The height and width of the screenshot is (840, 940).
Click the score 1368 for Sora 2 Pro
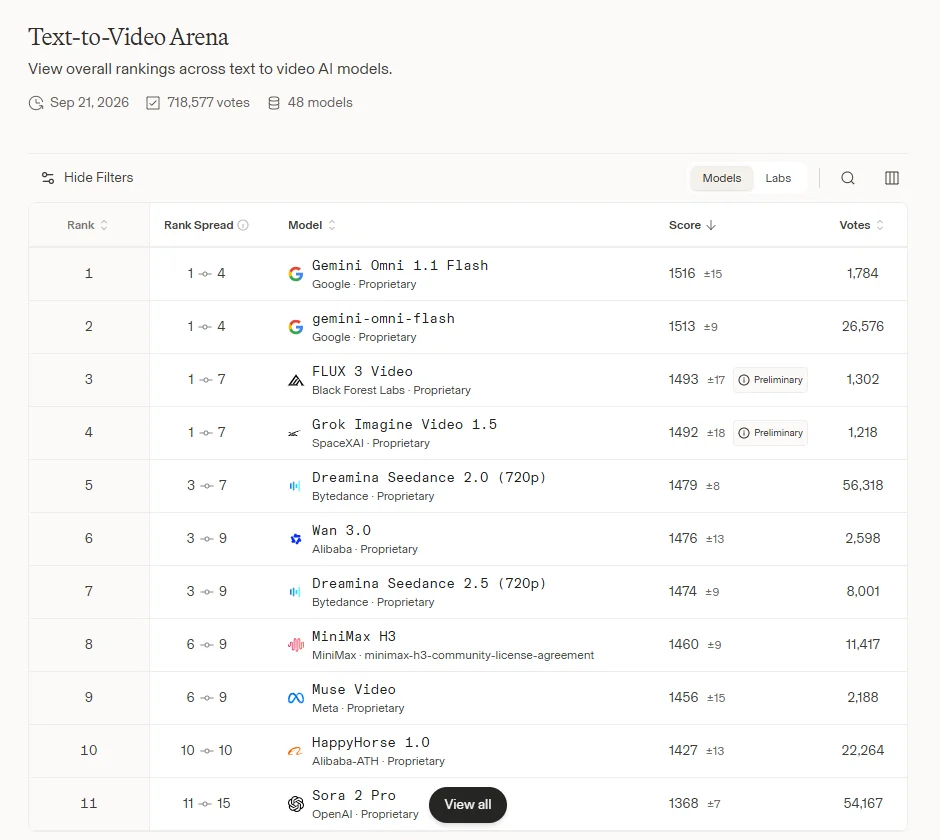(683, 803)
